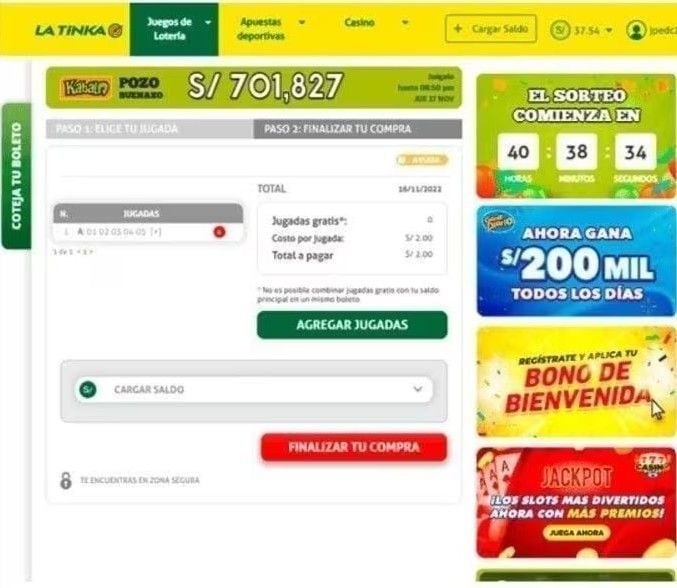Click the Kábala game logo
677x588 pixels.
[85, 88]
